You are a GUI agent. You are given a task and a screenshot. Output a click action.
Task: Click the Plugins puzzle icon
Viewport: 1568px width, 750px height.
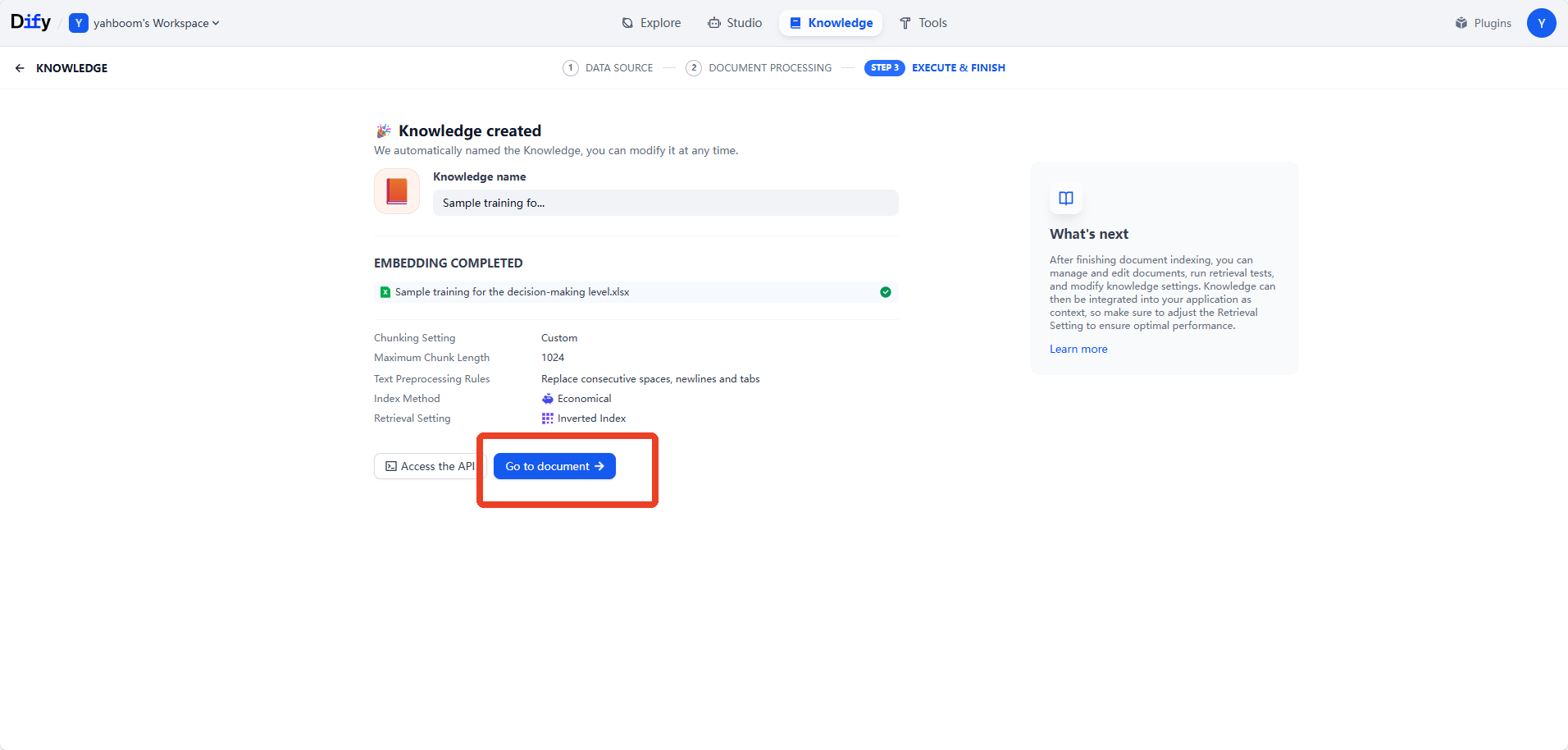(x=1461, y=23)
